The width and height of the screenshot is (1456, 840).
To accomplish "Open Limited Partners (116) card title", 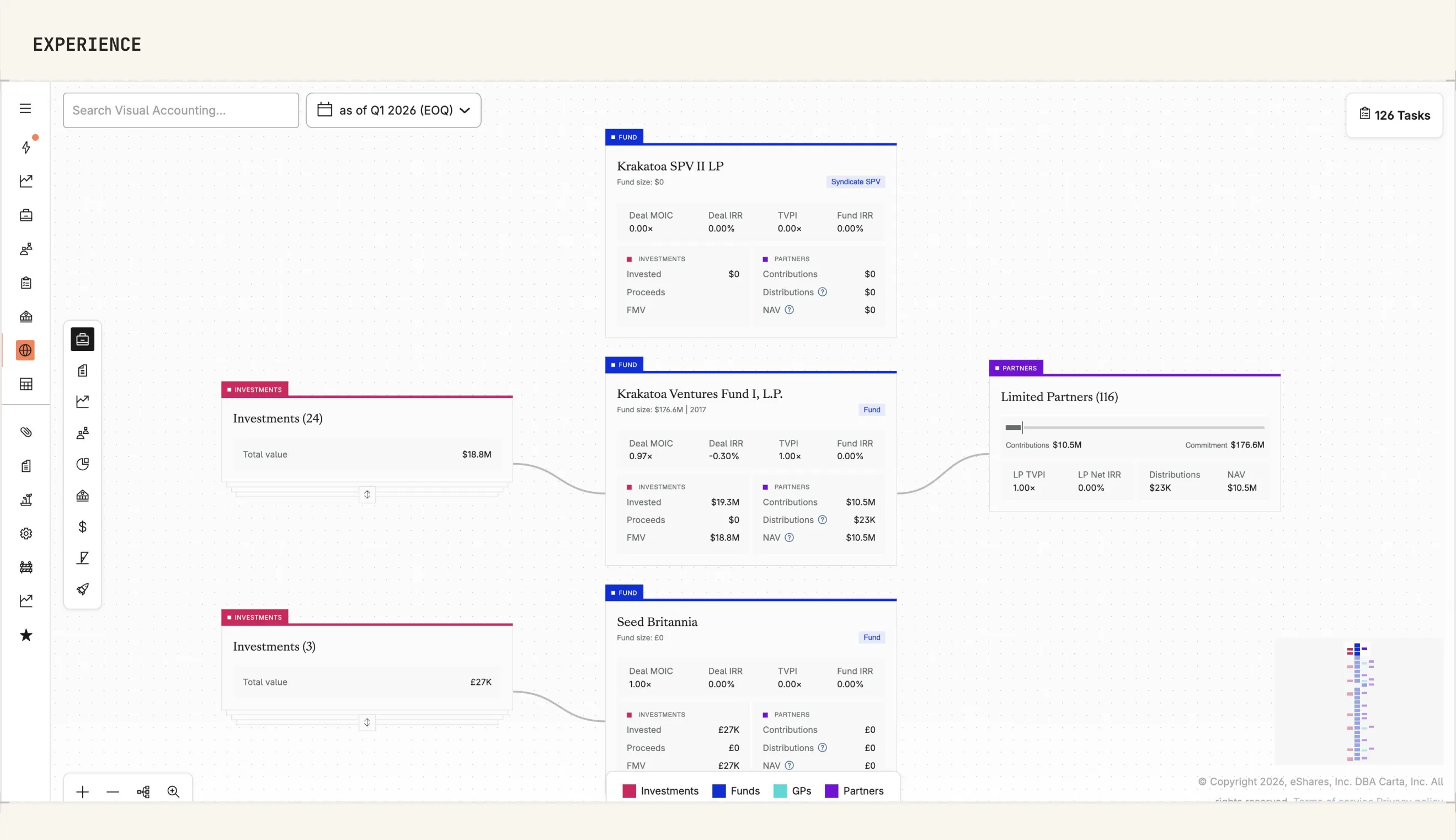I will pyautogui.click(x=1059, y=397).
